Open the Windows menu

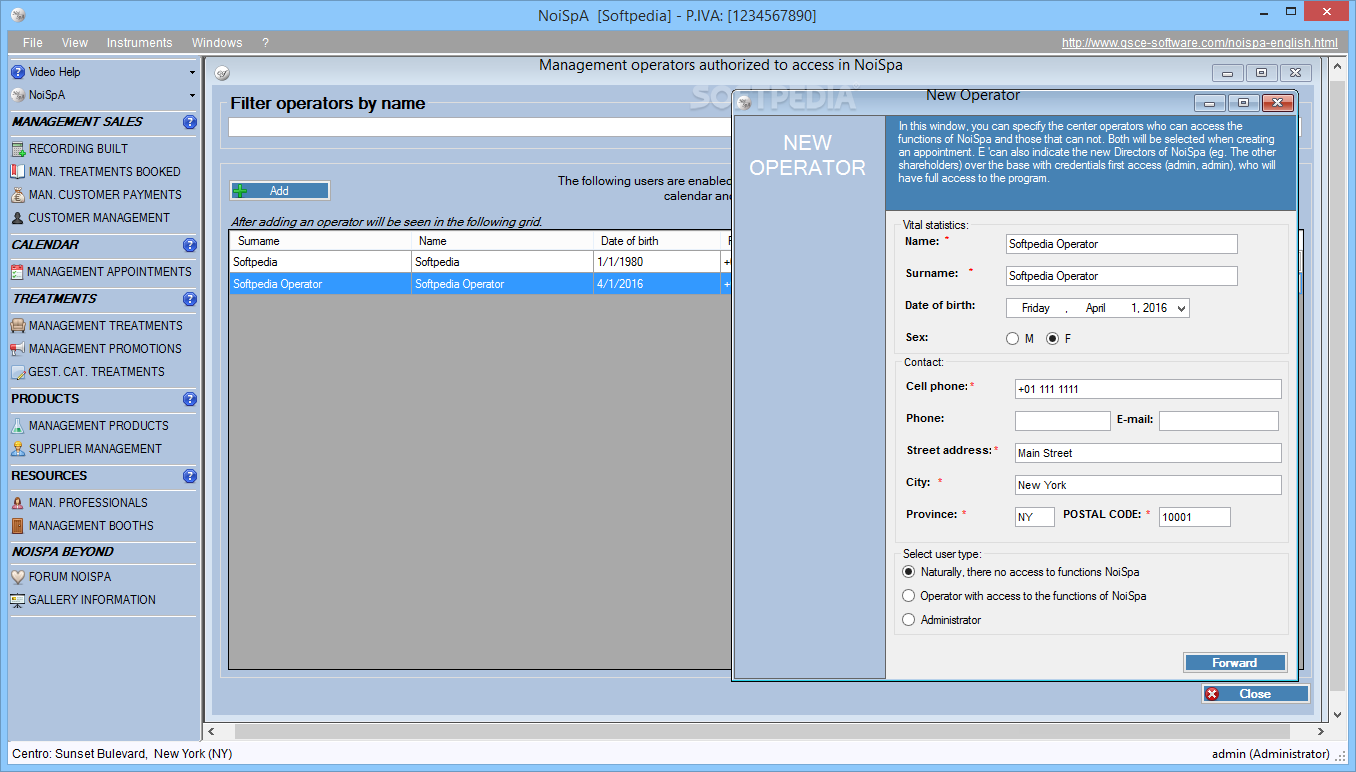click(x=217, y=43)
